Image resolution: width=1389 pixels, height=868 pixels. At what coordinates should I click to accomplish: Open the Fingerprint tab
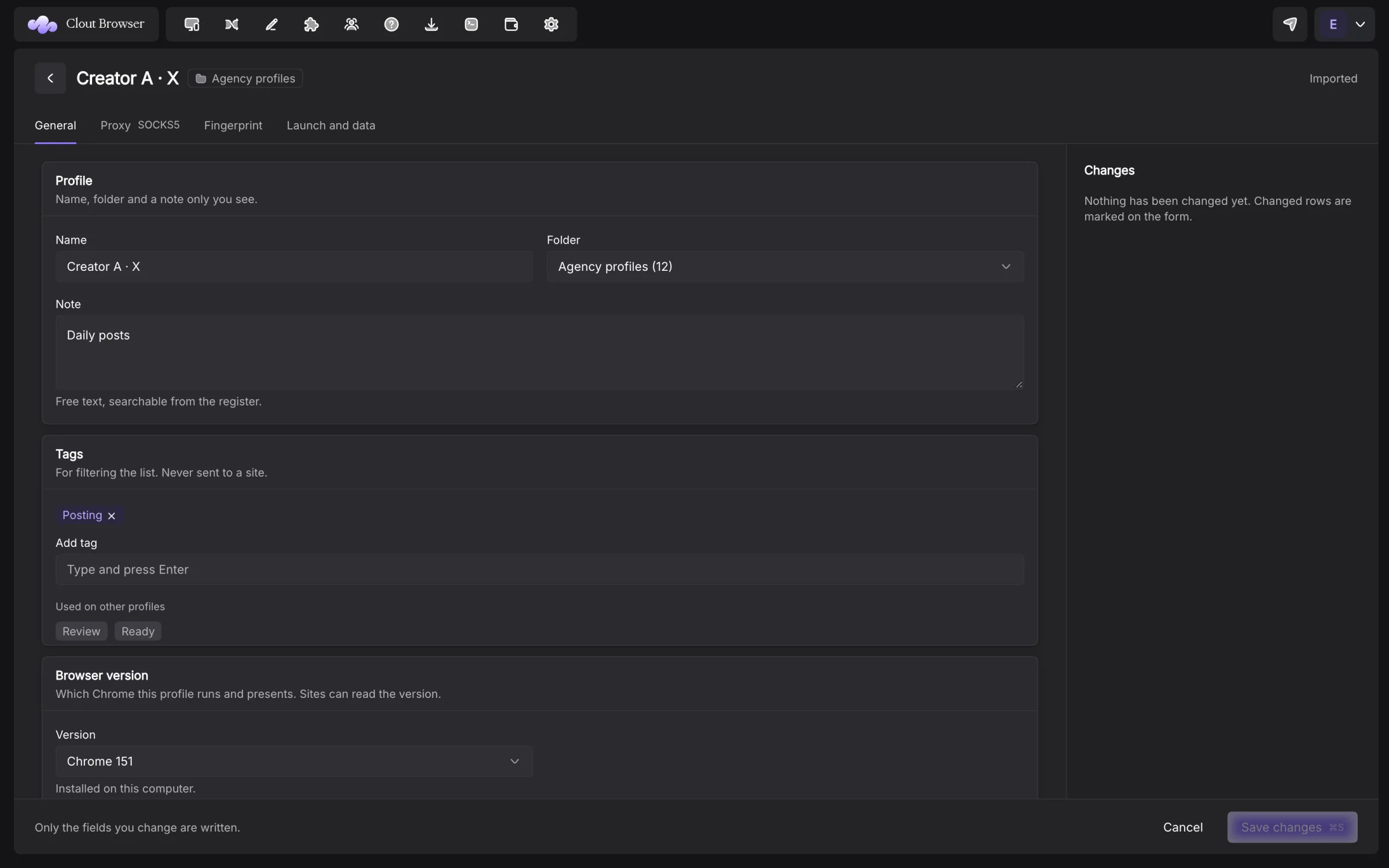tap(233, 126)
